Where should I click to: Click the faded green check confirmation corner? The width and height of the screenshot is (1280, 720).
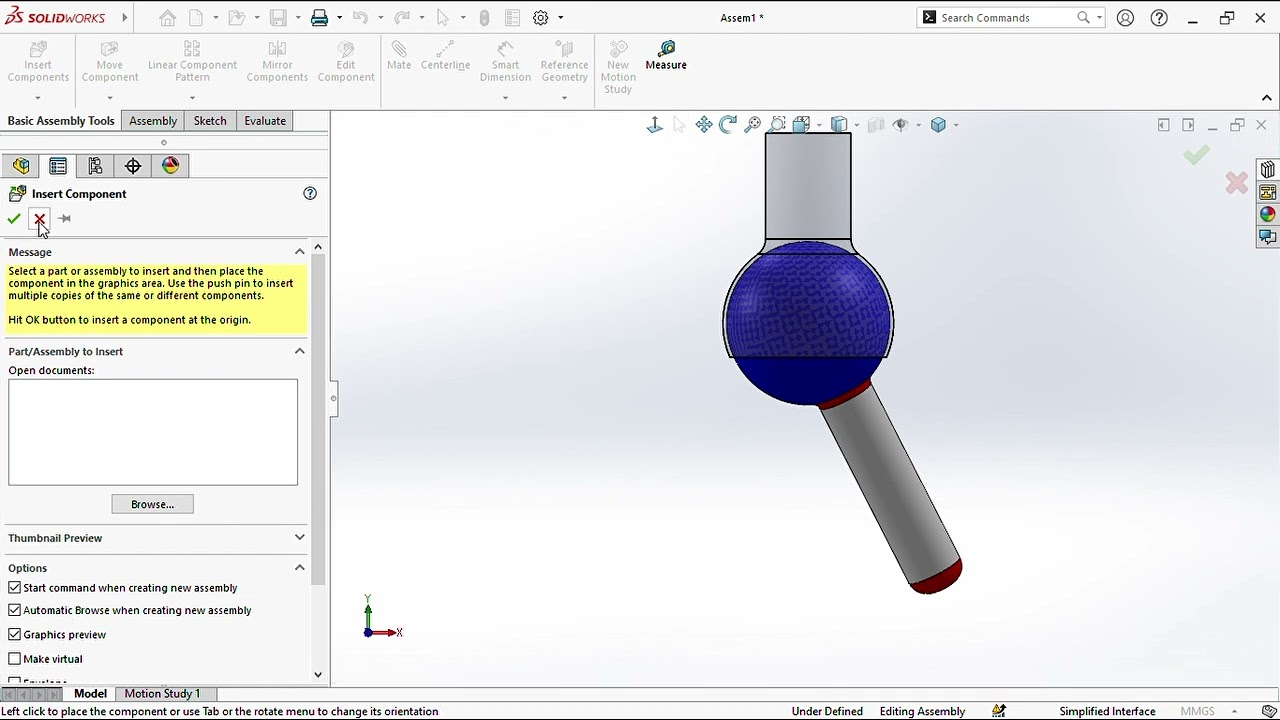tap(1196, 155)
